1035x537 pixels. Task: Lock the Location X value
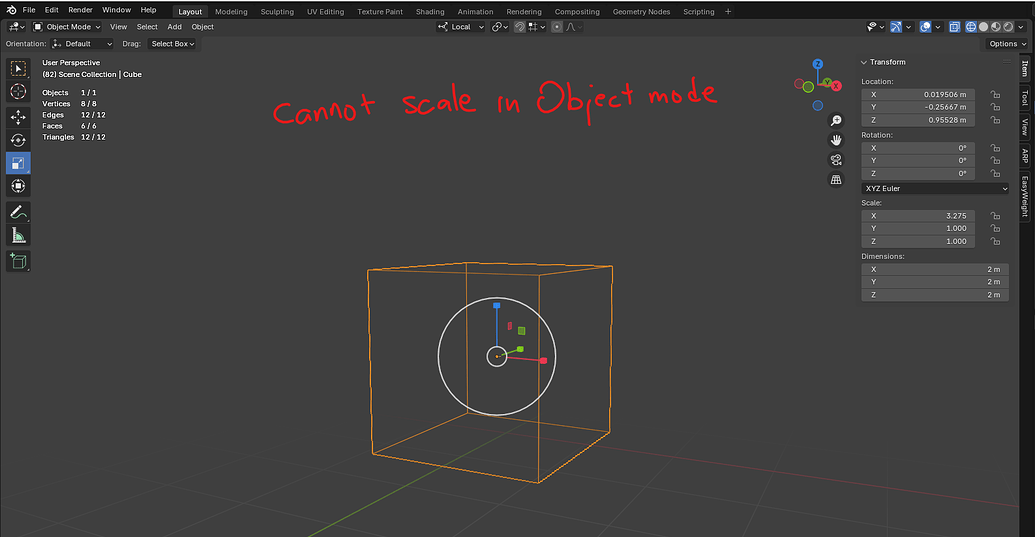click(x=995, y=94)
